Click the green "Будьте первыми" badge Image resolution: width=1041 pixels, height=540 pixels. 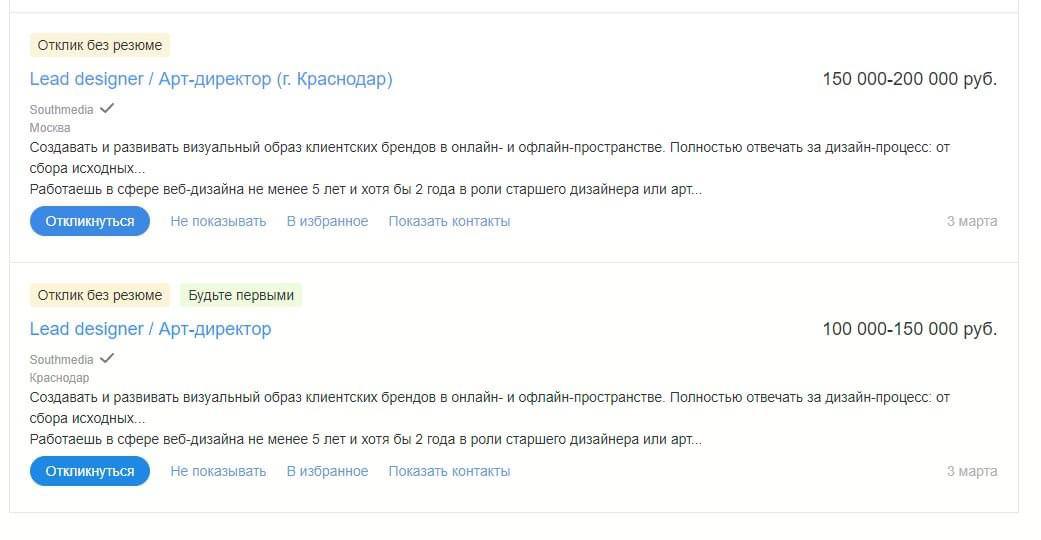tap(241, 295)
